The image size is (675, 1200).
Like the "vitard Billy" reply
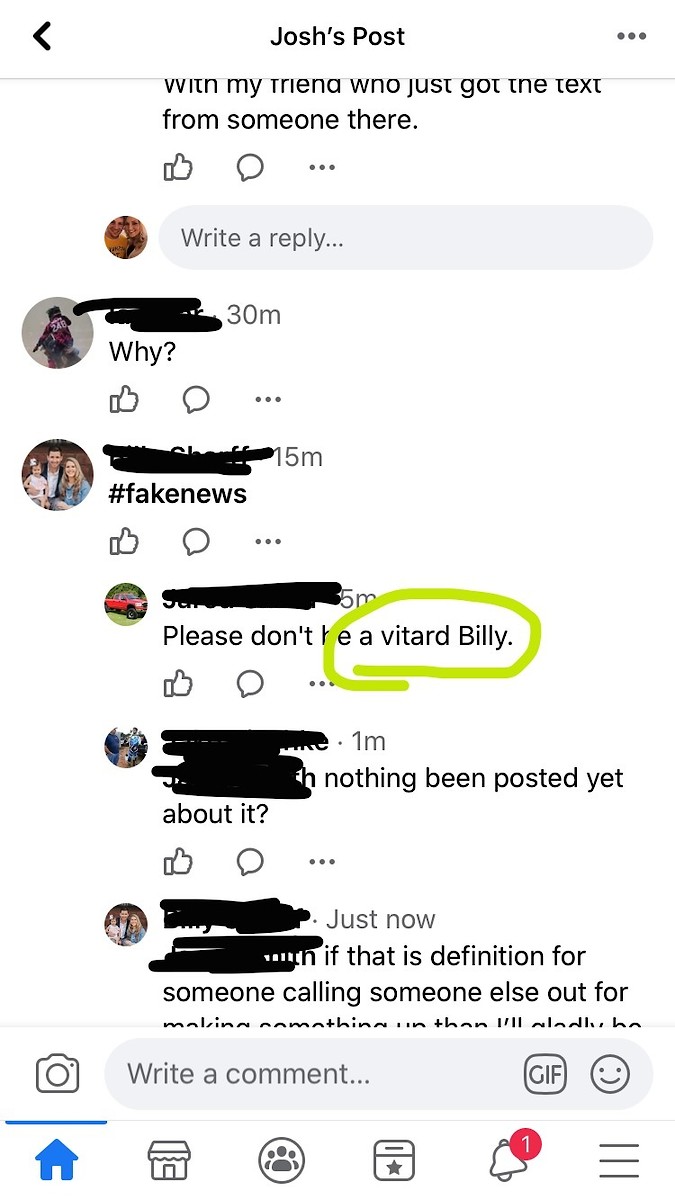178,684
